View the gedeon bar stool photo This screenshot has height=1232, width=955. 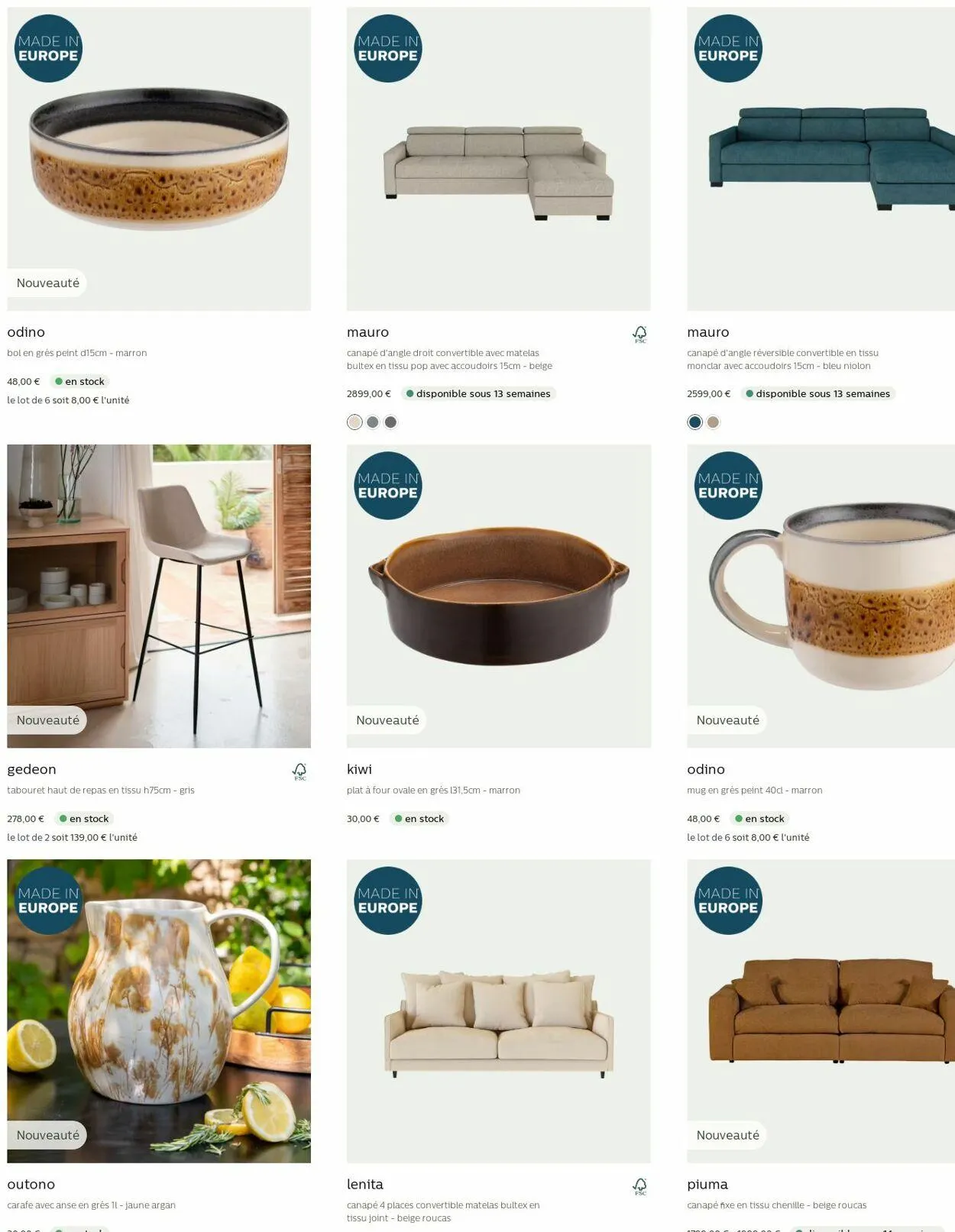(159, 596)
